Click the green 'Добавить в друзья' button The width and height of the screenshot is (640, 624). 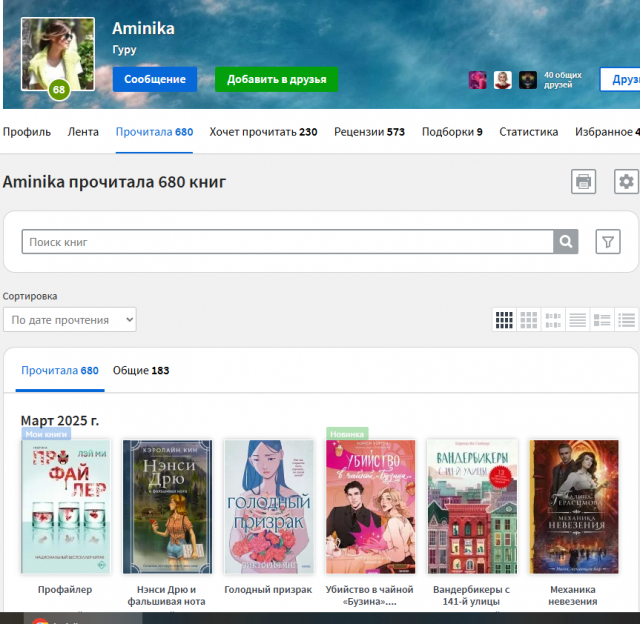(x=276, y=79)
